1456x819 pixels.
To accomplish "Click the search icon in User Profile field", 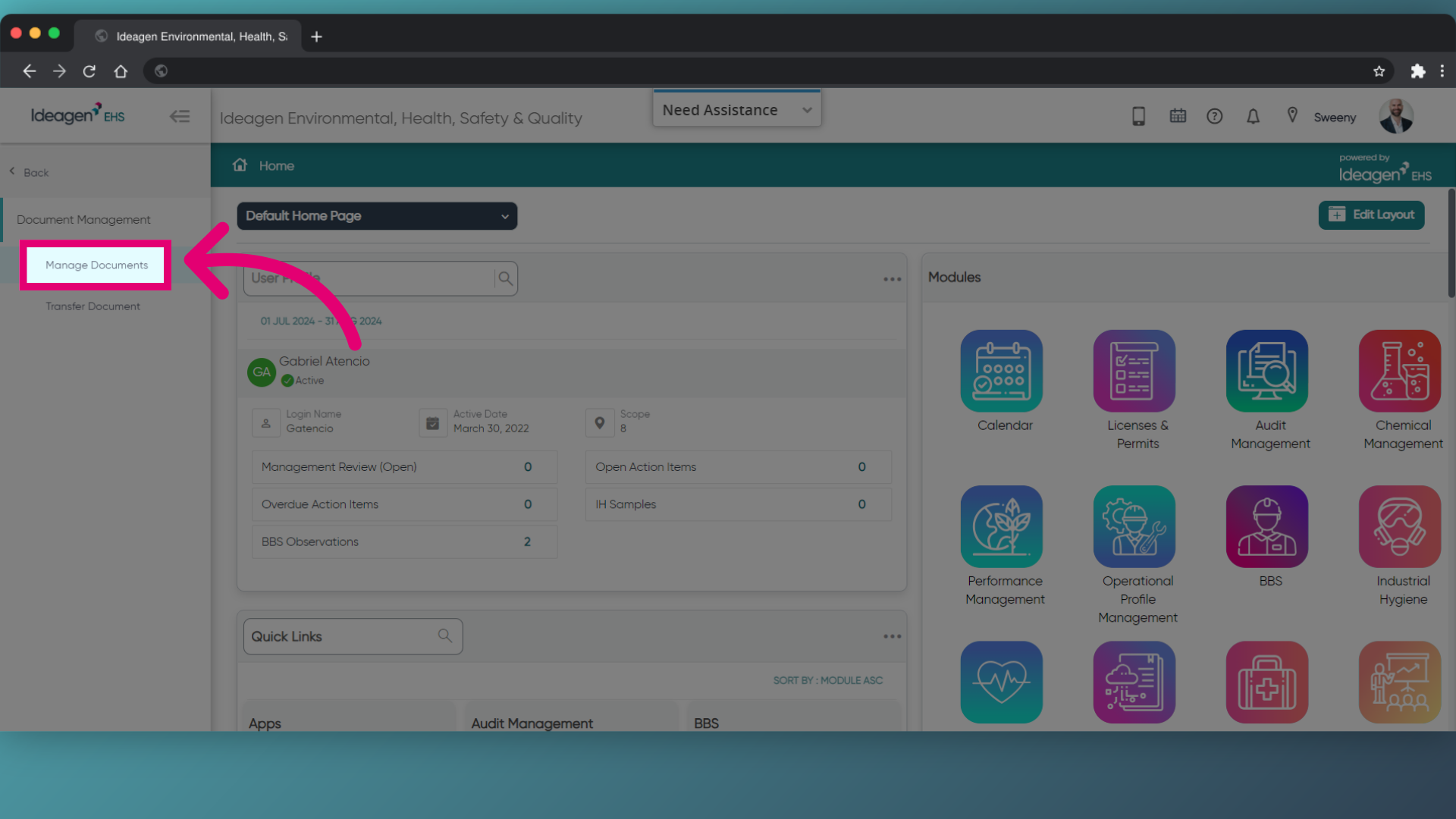I will pos(505,278).
